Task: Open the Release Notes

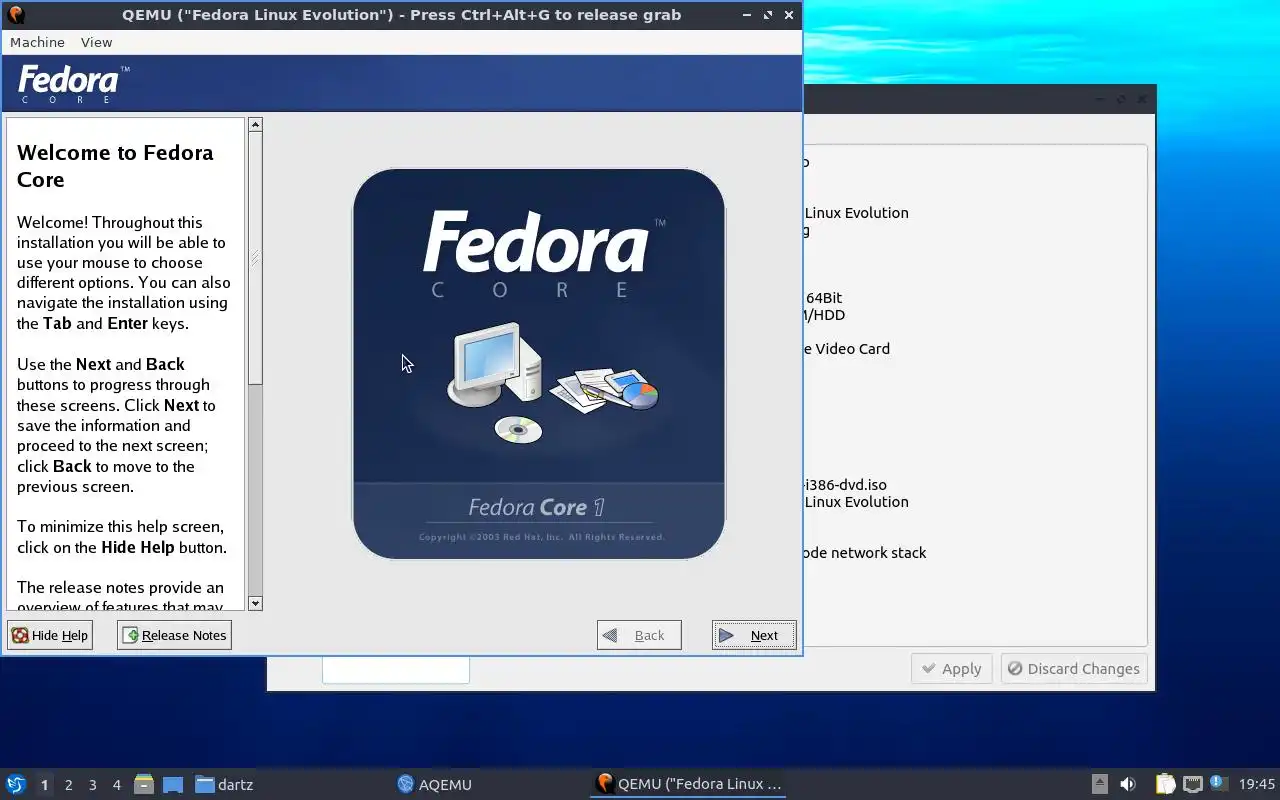Action: [x=174, y=635]
